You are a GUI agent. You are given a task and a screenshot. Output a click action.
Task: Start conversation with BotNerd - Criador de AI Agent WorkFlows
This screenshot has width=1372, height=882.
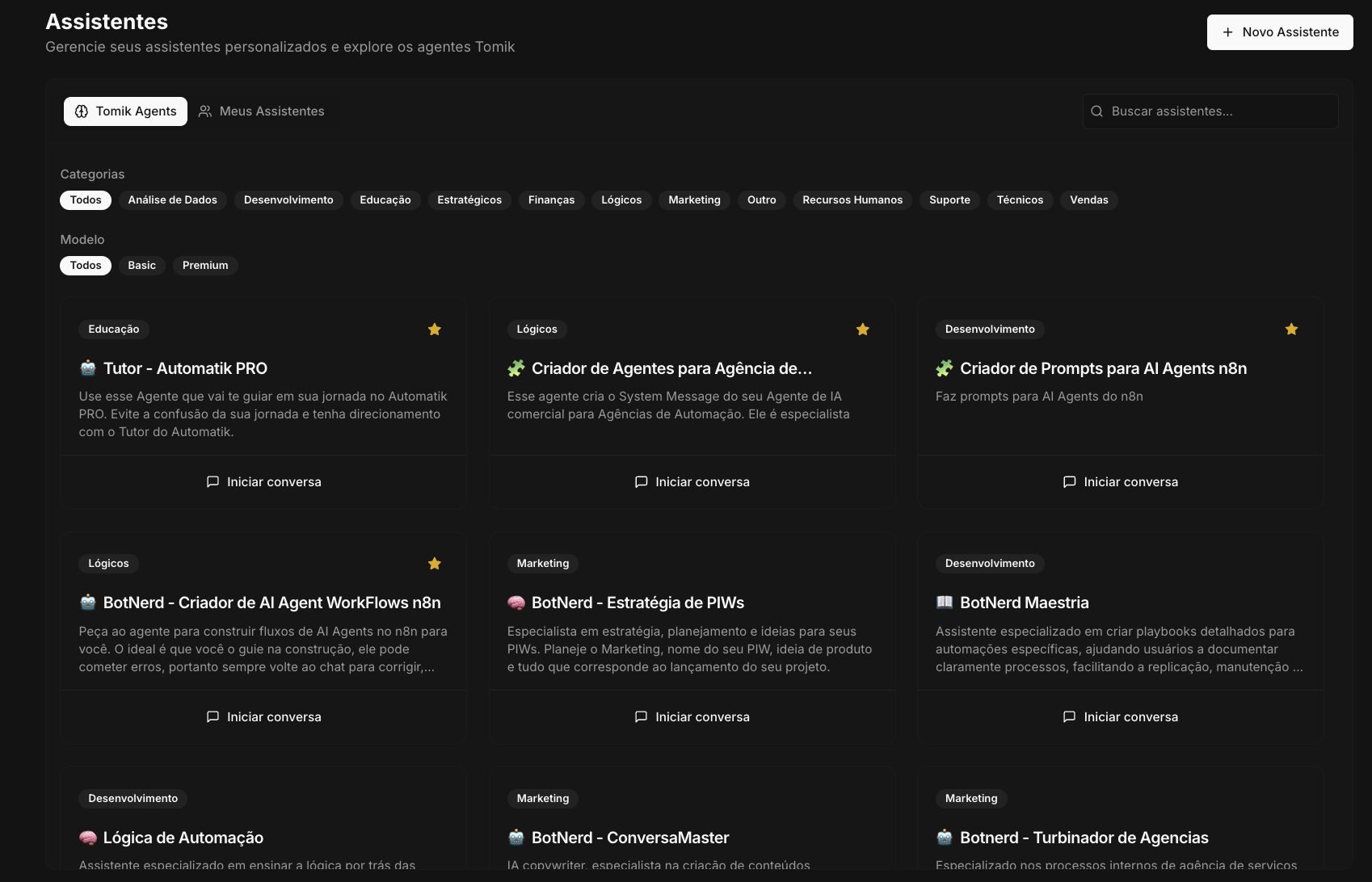point(263,716)
